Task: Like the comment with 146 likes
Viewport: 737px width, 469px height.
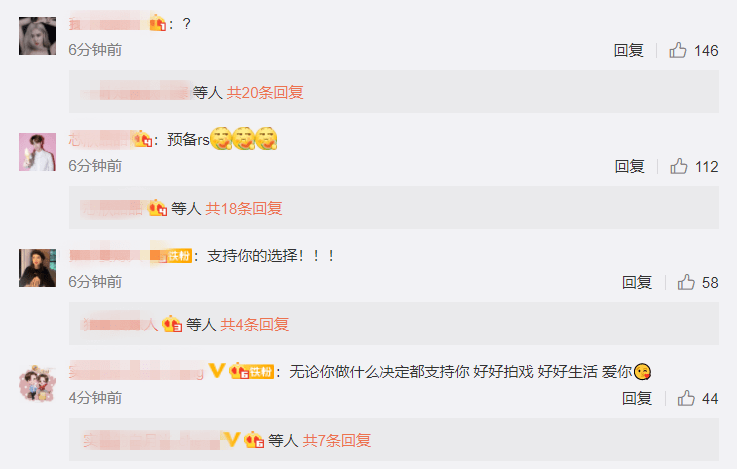Action: [x=678, y=50]
